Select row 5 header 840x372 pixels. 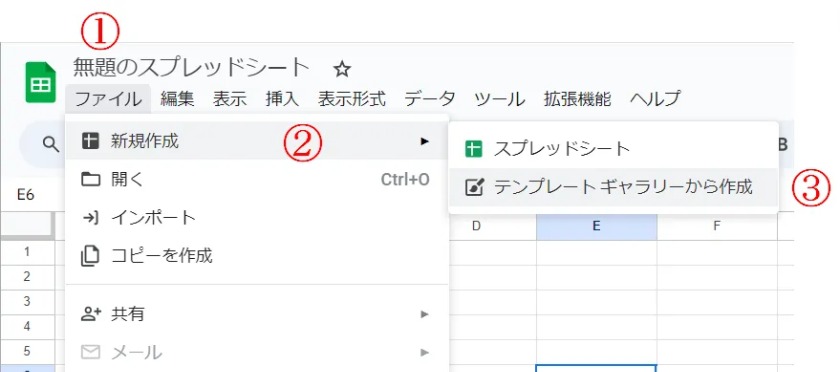(x=27, y=352)
